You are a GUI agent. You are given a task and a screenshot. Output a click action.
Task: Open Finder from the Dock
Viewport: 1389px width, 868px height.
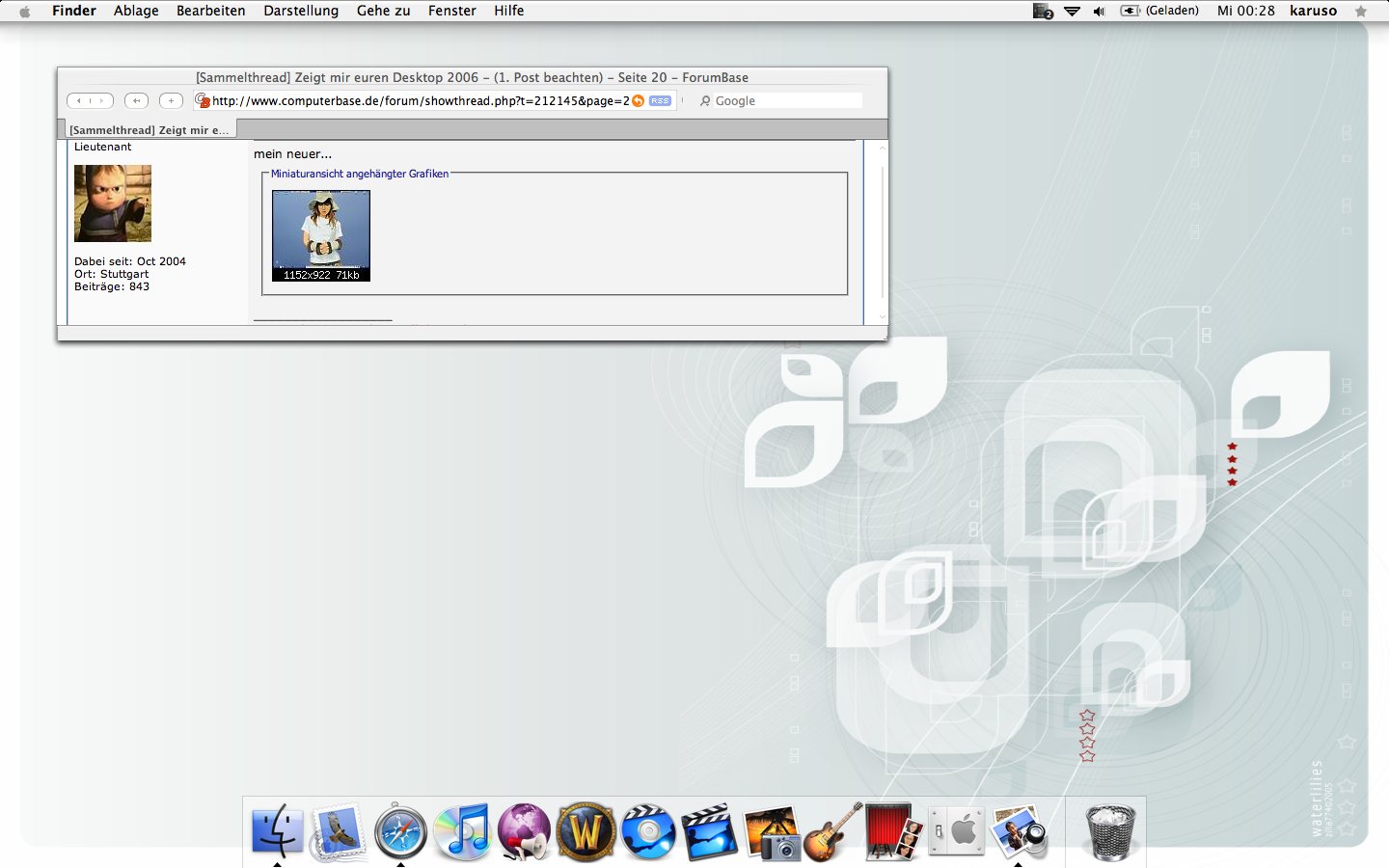click(277, 831)
